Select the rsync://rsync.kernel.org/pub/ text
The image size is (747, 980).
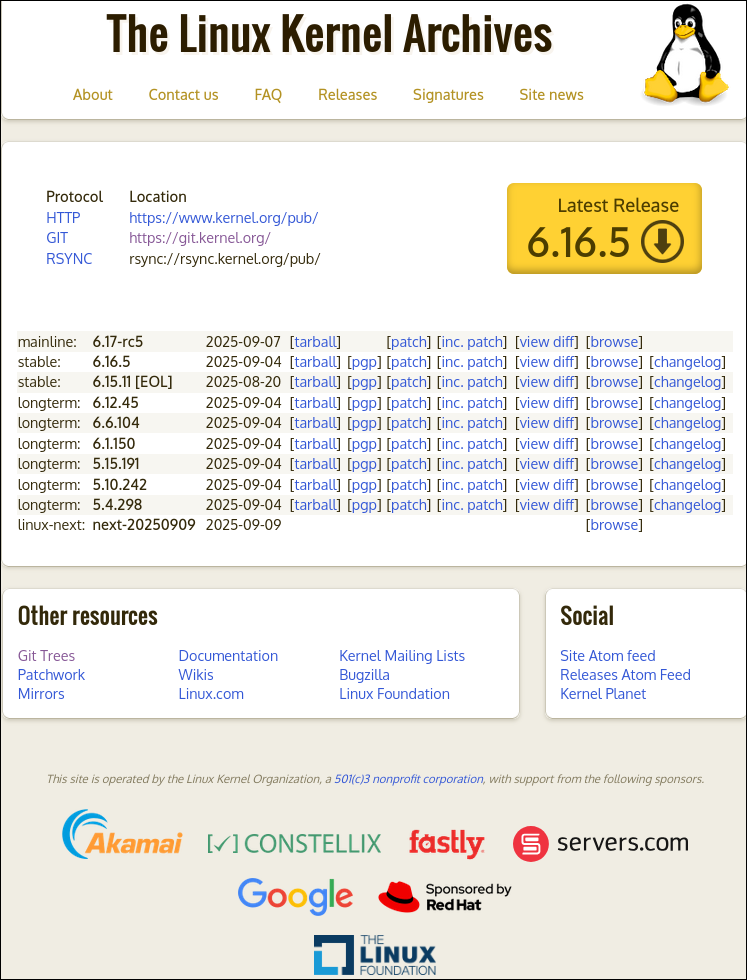tap(224, 259)
